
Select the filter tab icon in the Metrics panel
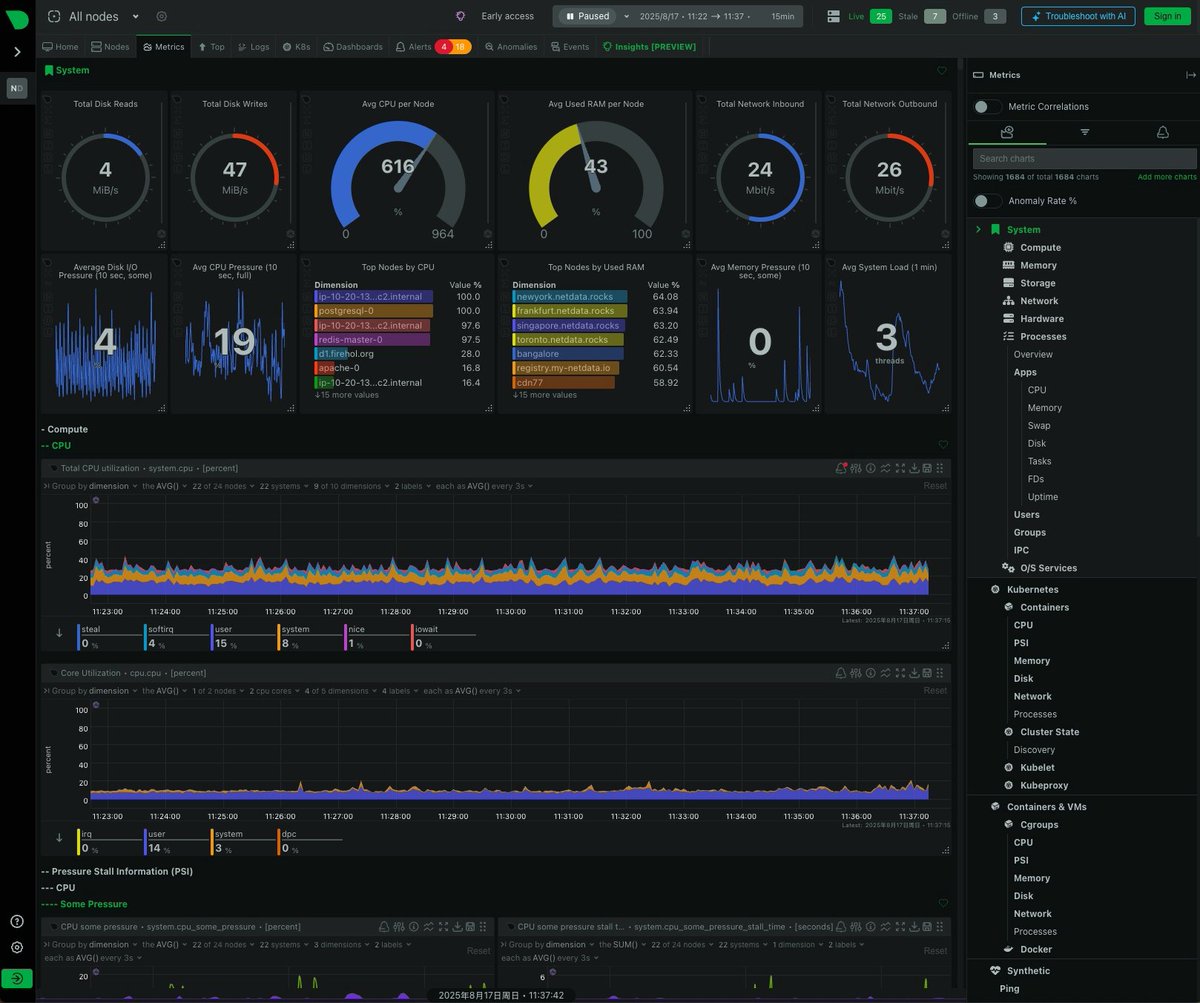(x=1085, y=132)
